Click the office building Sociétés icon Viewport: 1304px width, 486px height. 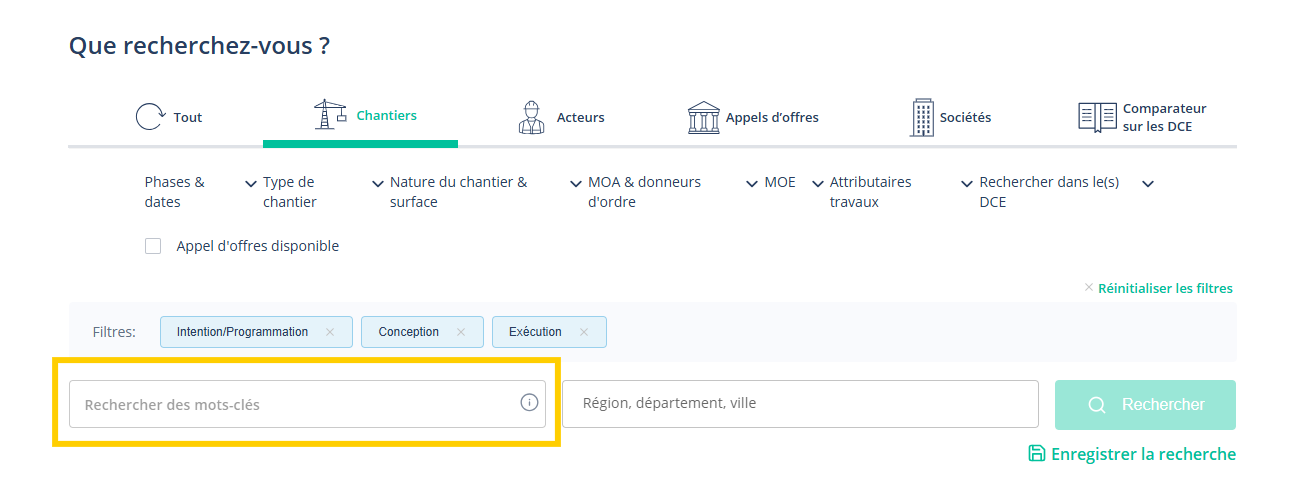922,117
